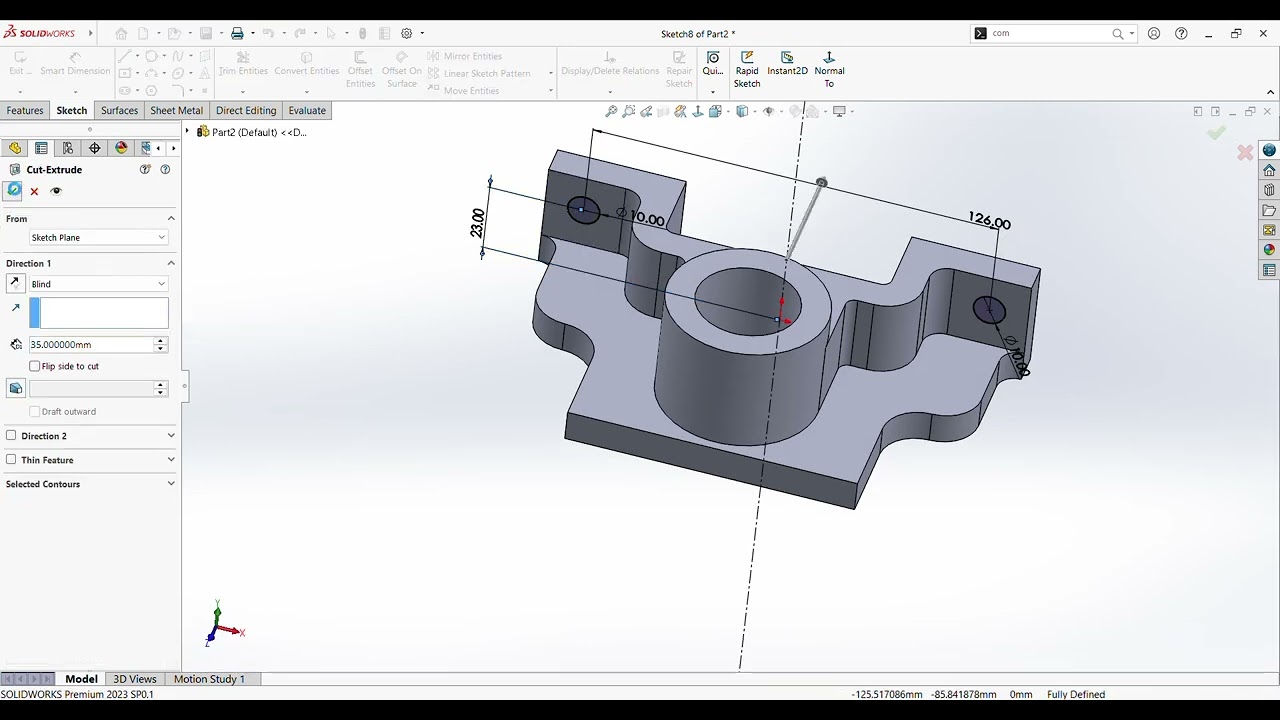Expand the Part2 tree node arrow

click(x=187, y=132)
